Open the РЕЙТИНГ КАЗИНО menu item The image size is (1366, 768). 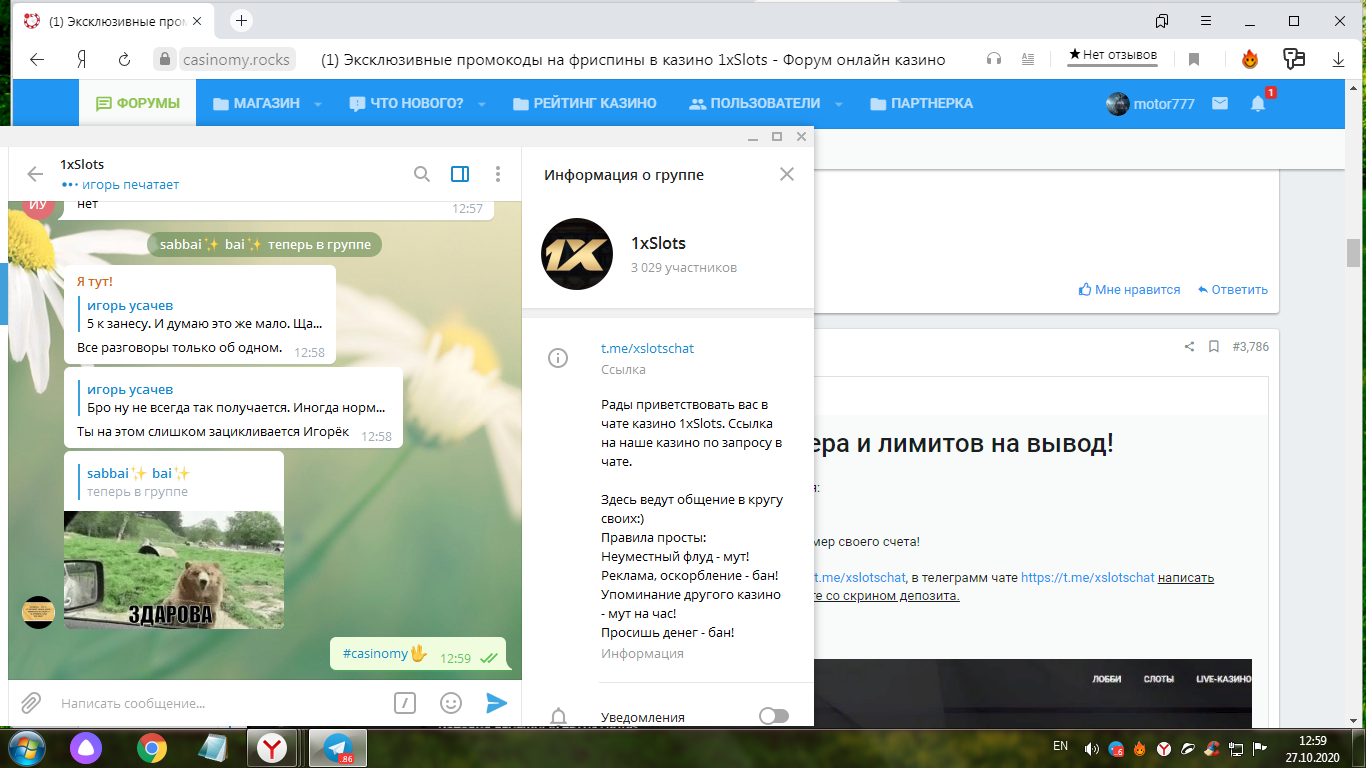(584, 103)
